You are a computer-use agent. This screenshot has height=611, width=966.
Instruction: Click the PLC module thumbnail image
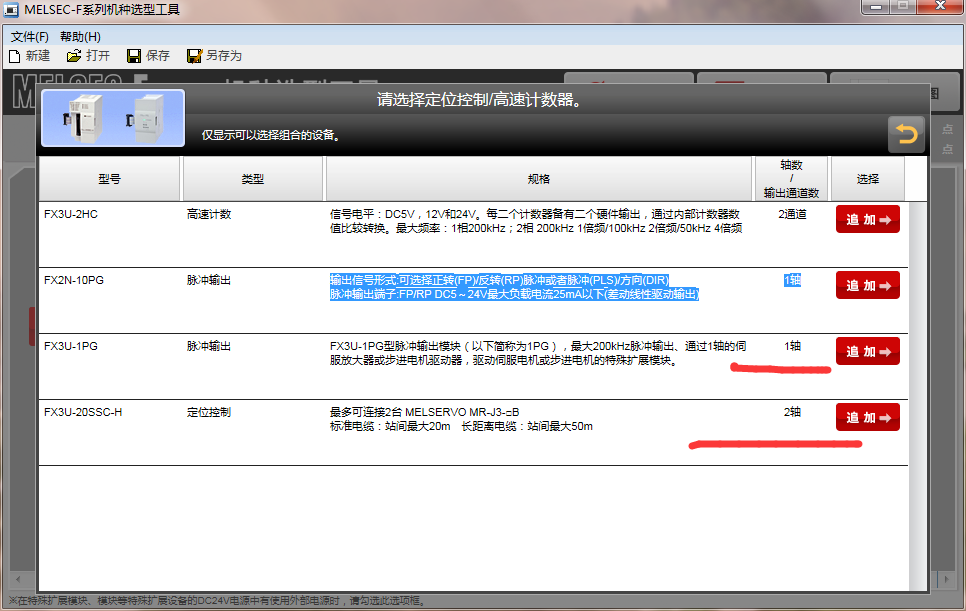pyautogui.click(x=112, y=118)
